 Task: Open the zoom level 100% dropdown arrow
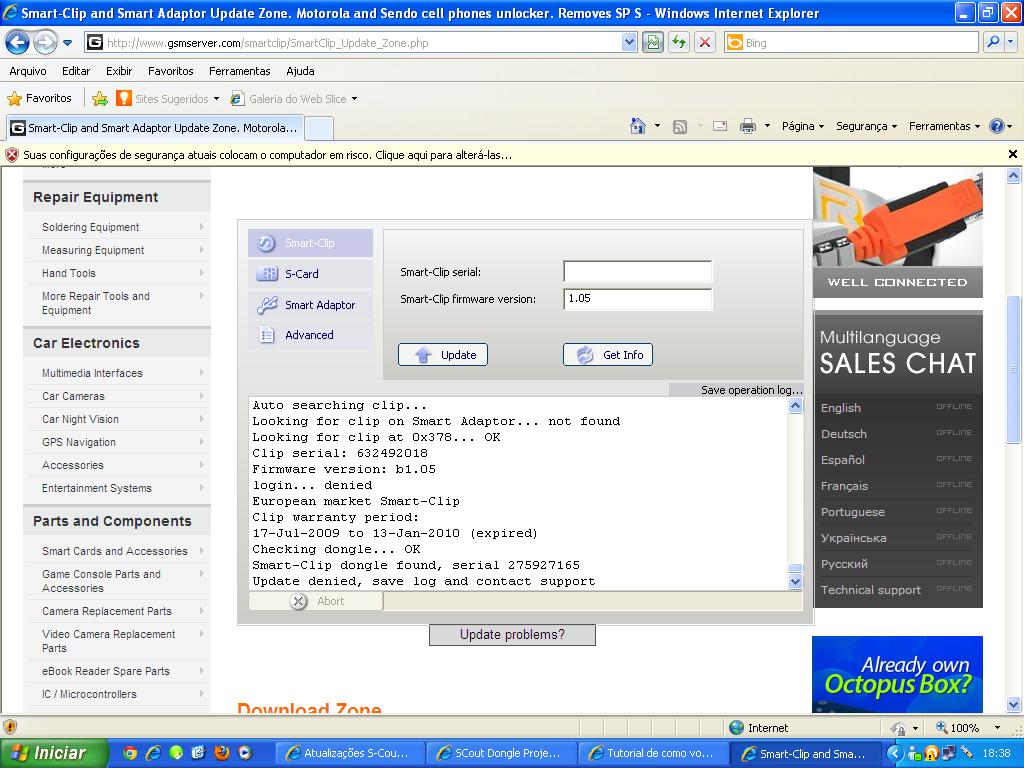(997, 728)
